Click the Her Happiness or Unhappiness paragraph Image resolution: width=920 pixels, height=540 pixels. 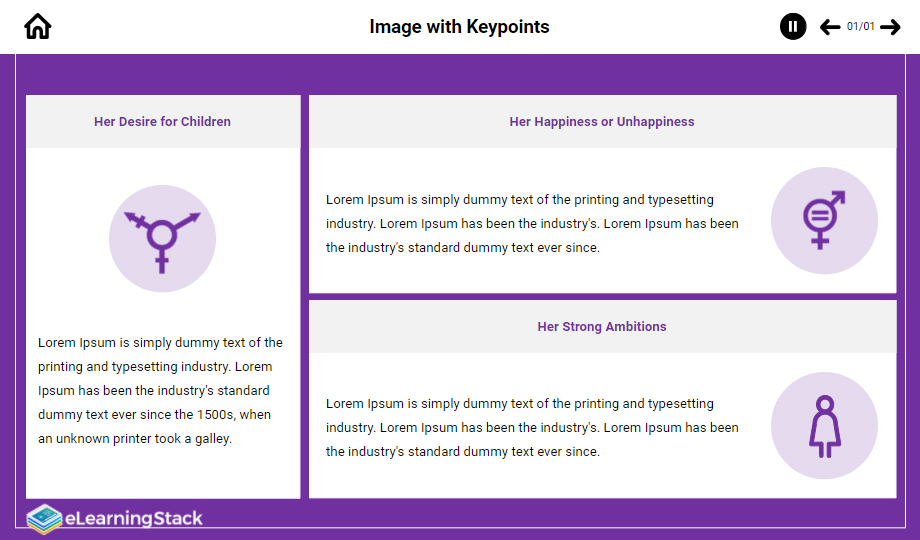pyautogui.click(x=532, y=223)
